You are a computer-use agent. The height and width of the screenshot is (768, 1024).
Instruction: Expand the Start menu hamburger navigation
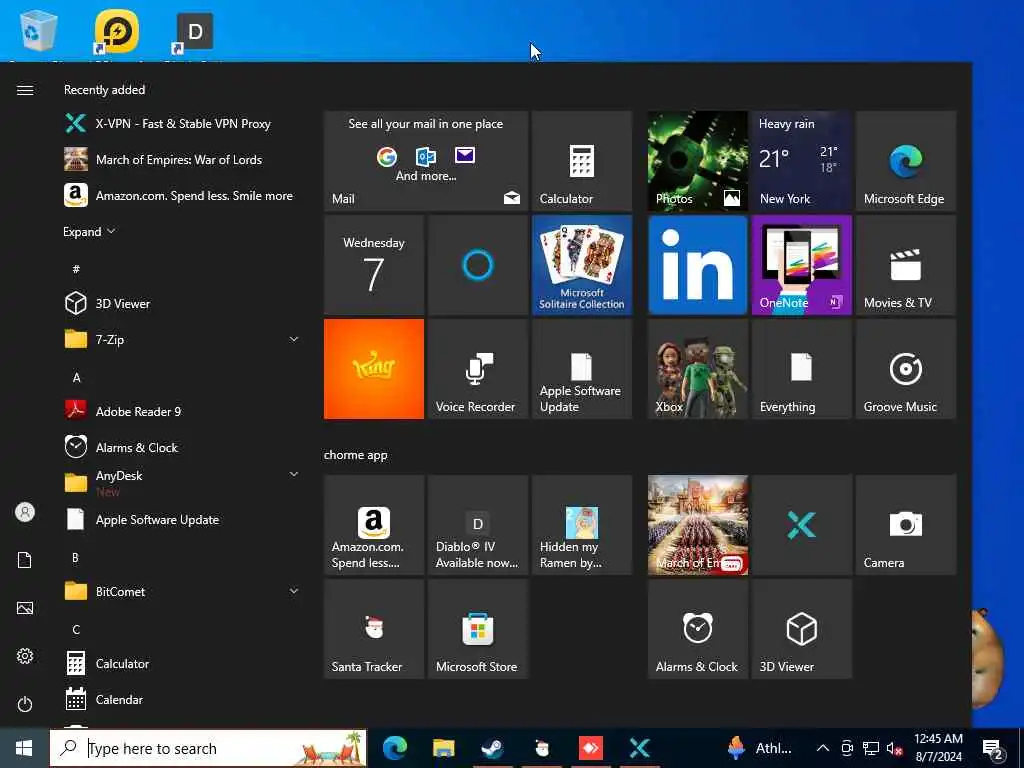pyautogui.click(x=25, y=90)
